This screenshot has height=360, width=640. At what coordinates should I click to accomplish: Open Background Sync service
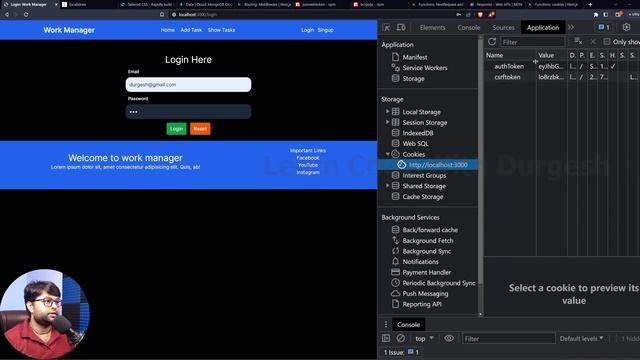tap(427, 251)
